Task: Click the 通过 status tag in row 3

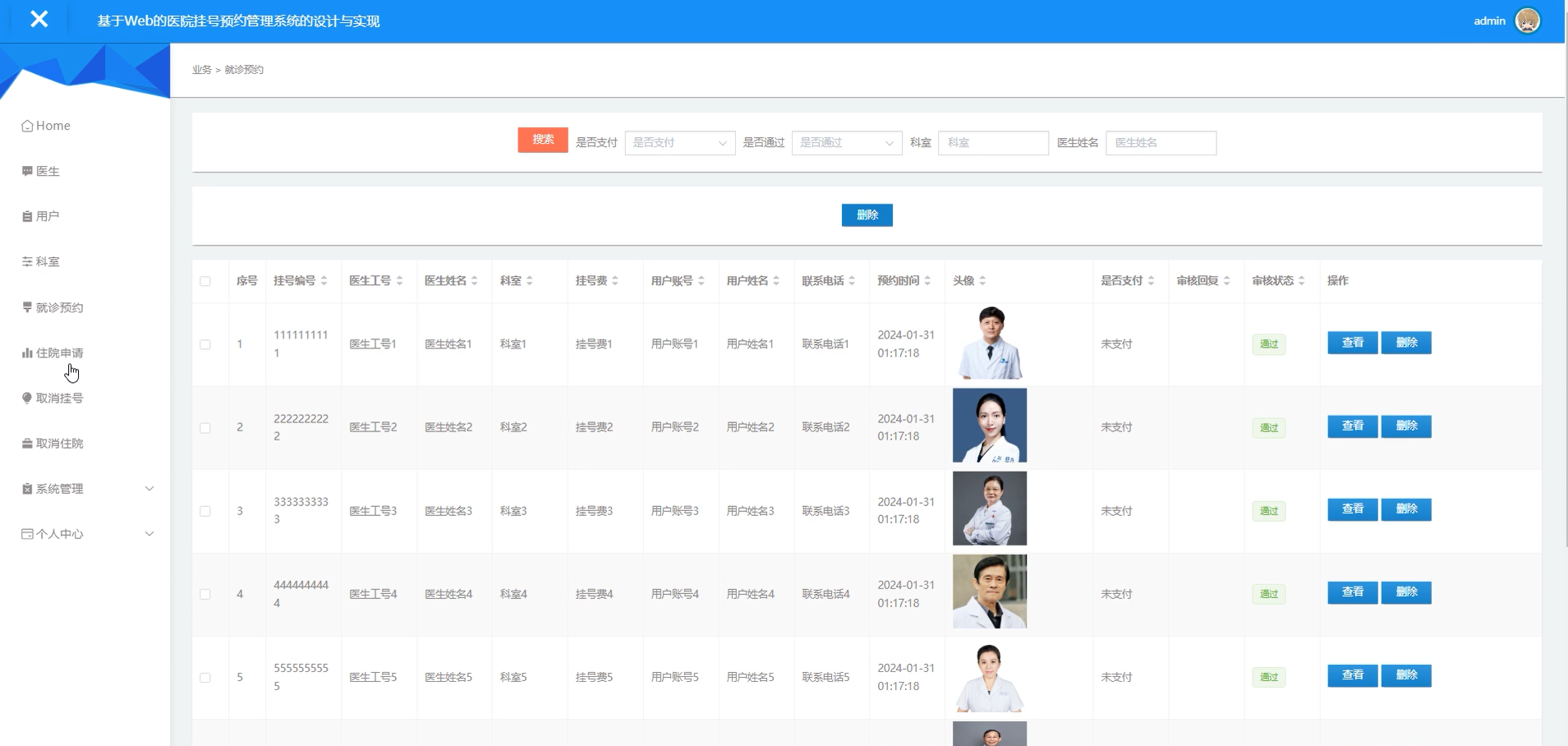Action: (x=1269, y=511)
